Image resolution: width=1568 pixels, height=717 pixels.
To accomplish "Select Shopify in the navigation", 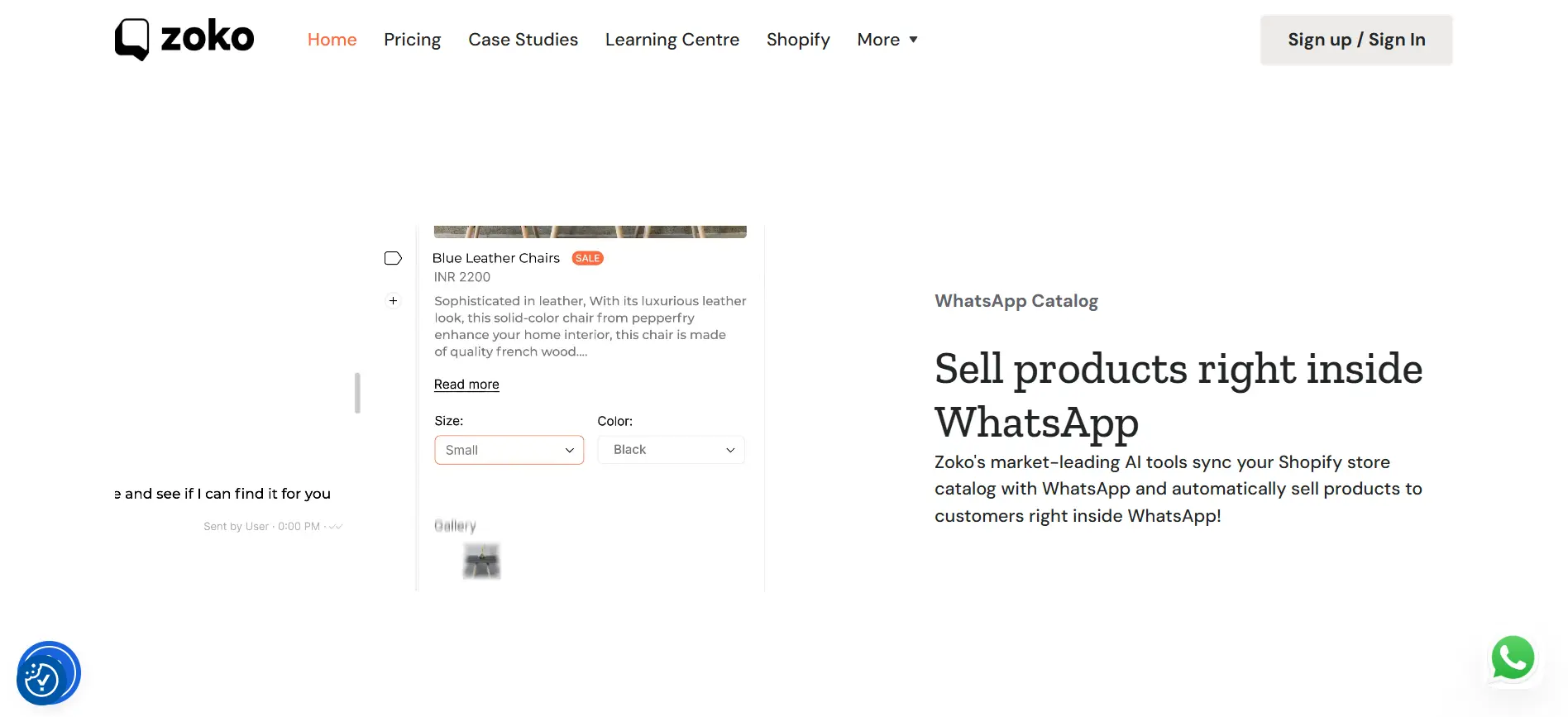I will click(x=797, y=39).
